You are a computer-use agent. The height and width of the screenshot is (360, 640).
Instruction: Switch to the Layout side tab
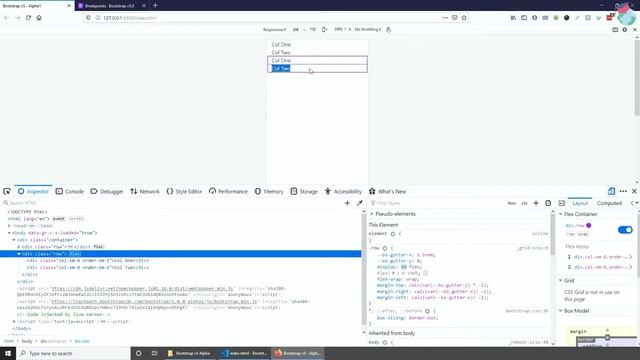coord(580,203)
